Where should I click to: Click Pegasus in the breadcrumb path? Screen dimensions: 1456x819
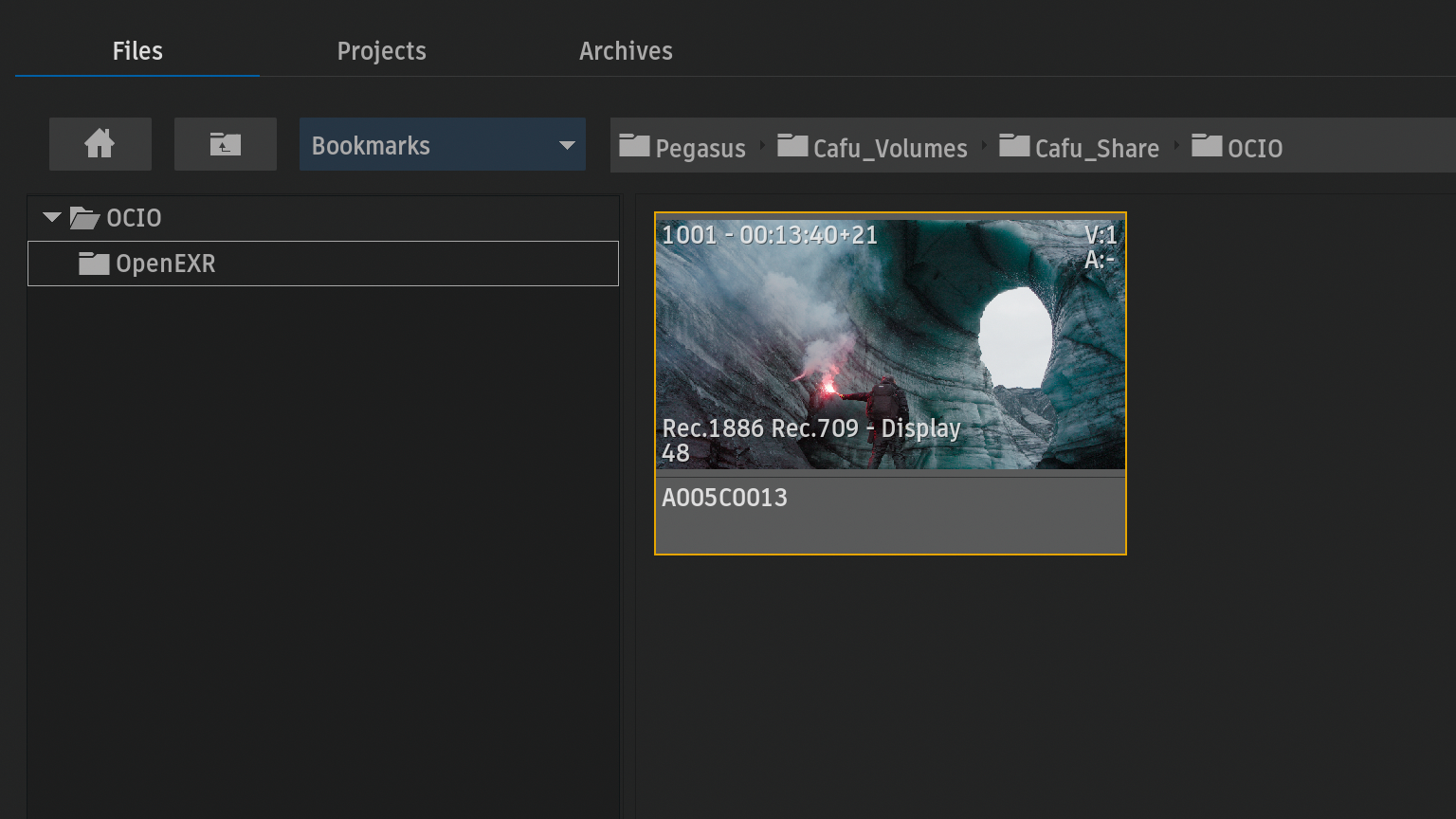682,147
